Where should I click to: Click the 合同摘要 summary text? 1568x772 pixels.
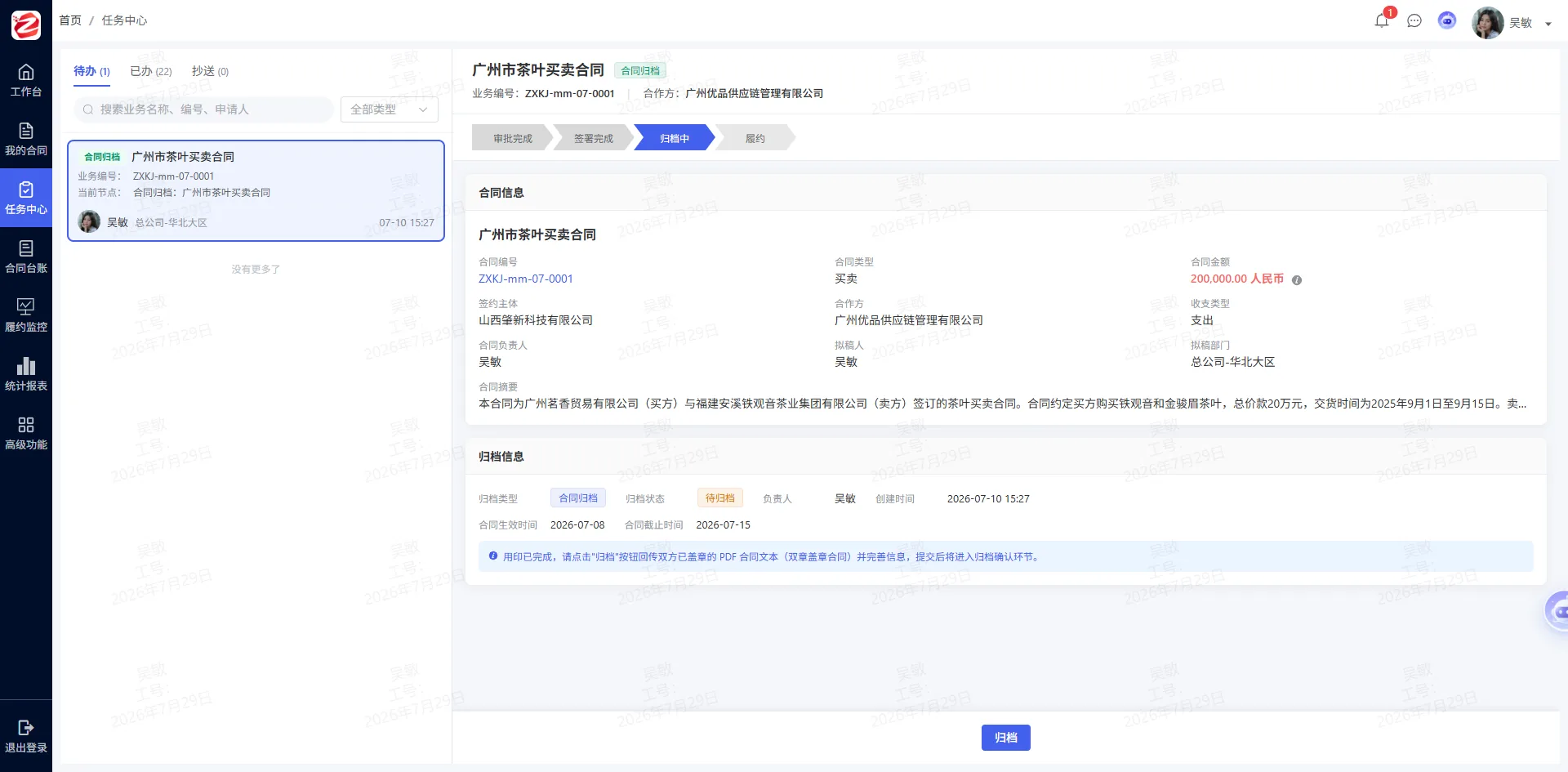click(x=1002, y=404)
